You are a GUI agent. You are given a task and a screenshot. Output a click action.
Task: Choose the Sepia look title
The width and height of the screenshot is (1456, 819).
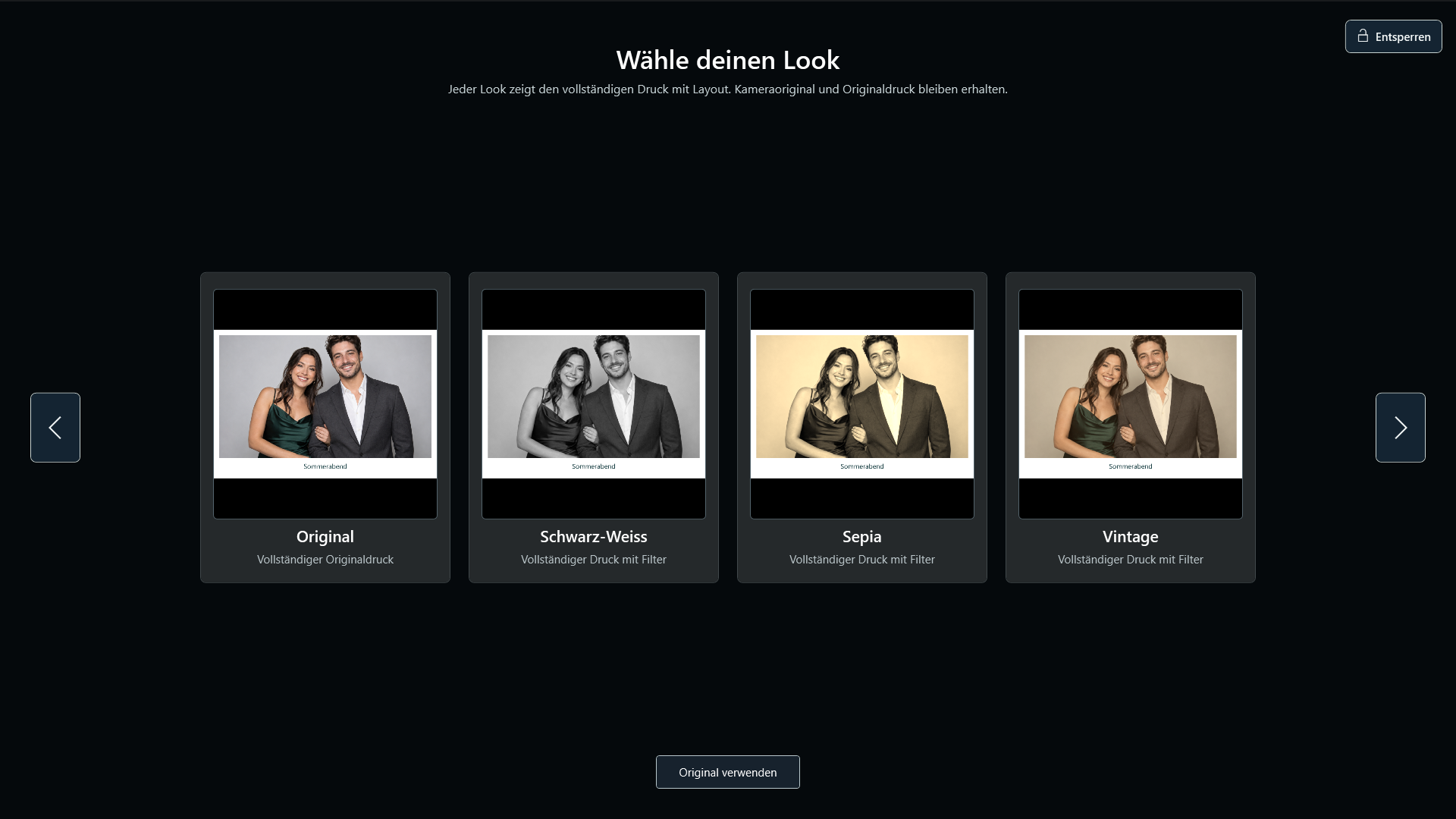(x=862, y=537)
